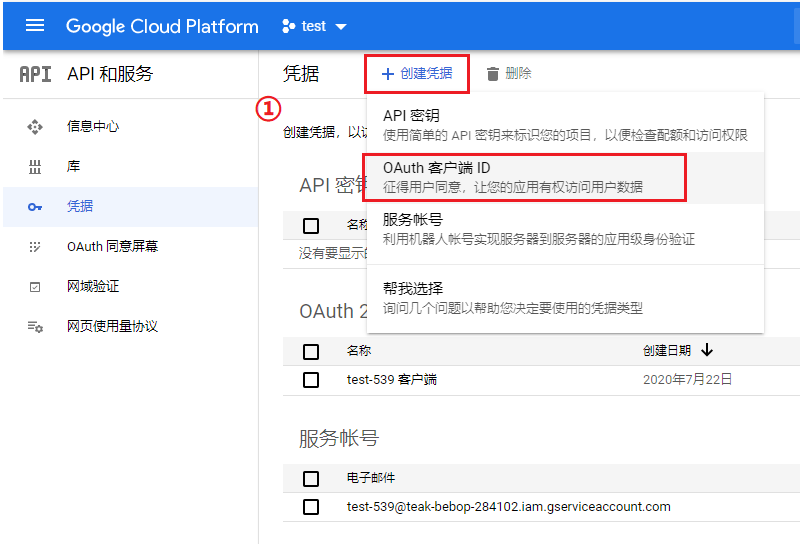Click the 网域验证 checkbox-style icon
This screenshot has width=800, height=544.
(x=35, y=287)
